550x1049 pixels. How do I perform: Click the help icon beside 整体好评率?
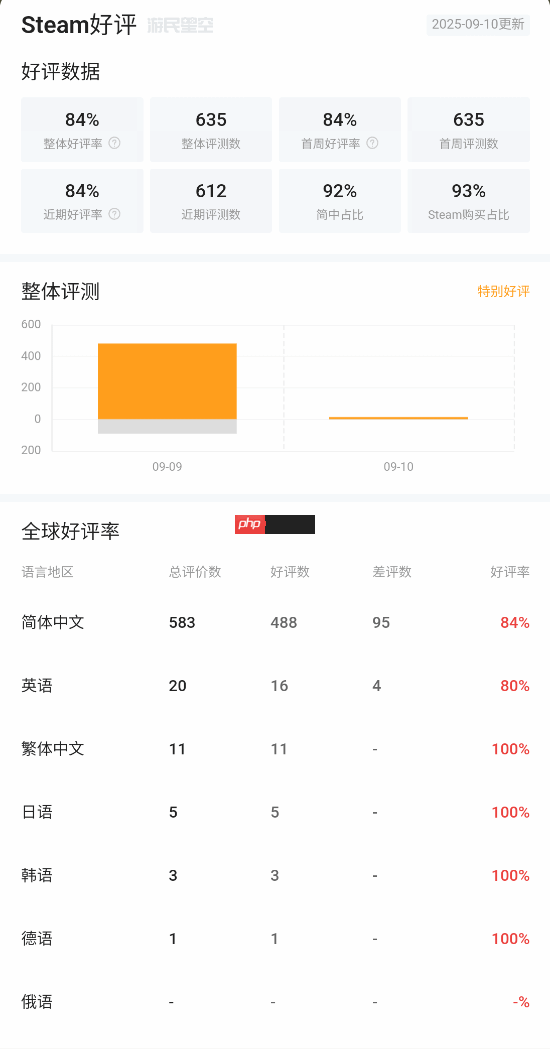(x=114, y=143)
